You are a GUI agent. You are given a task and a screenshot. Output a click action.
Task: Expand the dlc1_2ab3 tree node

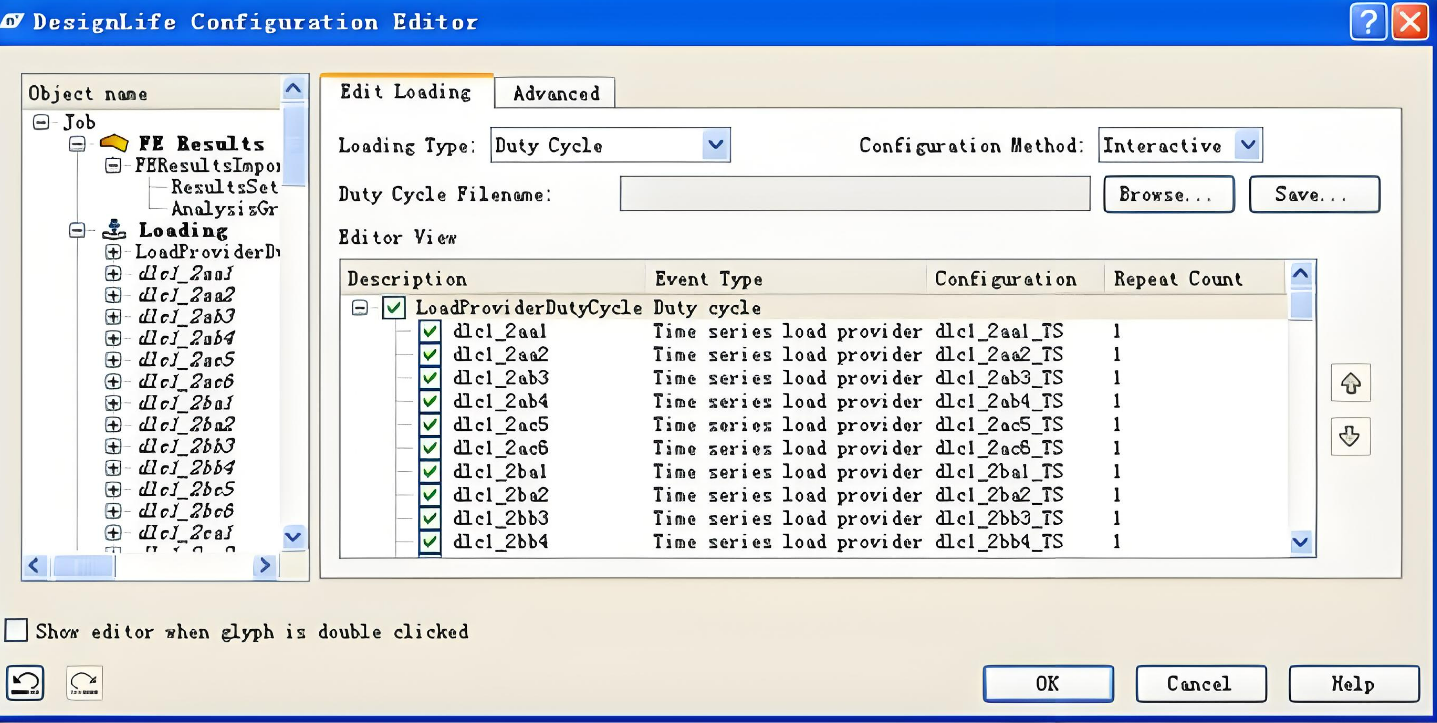click(113, 317)
